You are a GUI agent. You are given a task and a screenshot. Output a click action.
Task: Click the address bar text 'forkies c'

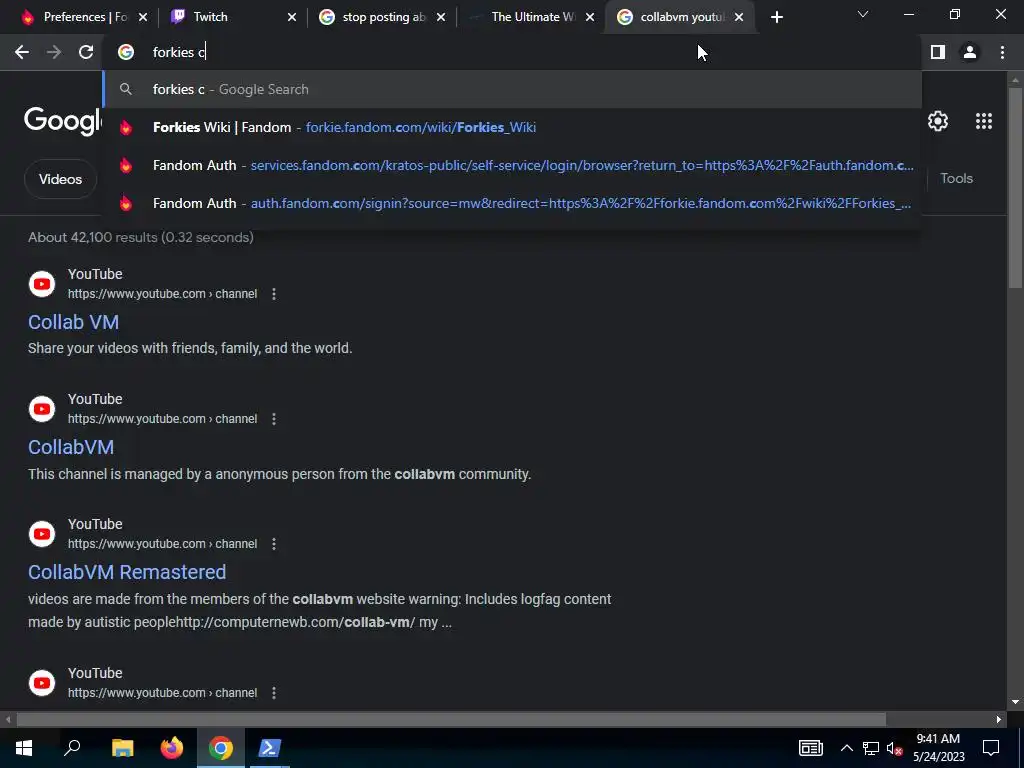click(x=179, y=52)
